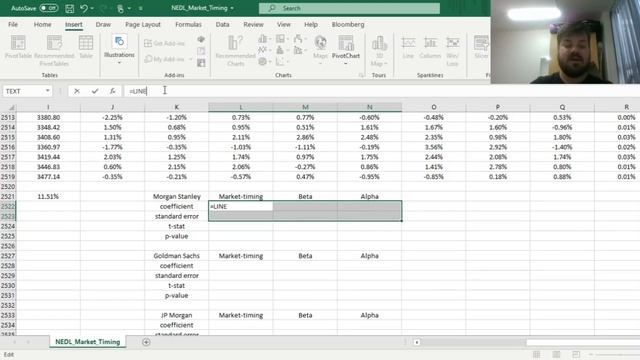Select column O header
Screen dimensions: 640x360
(433, 107)
